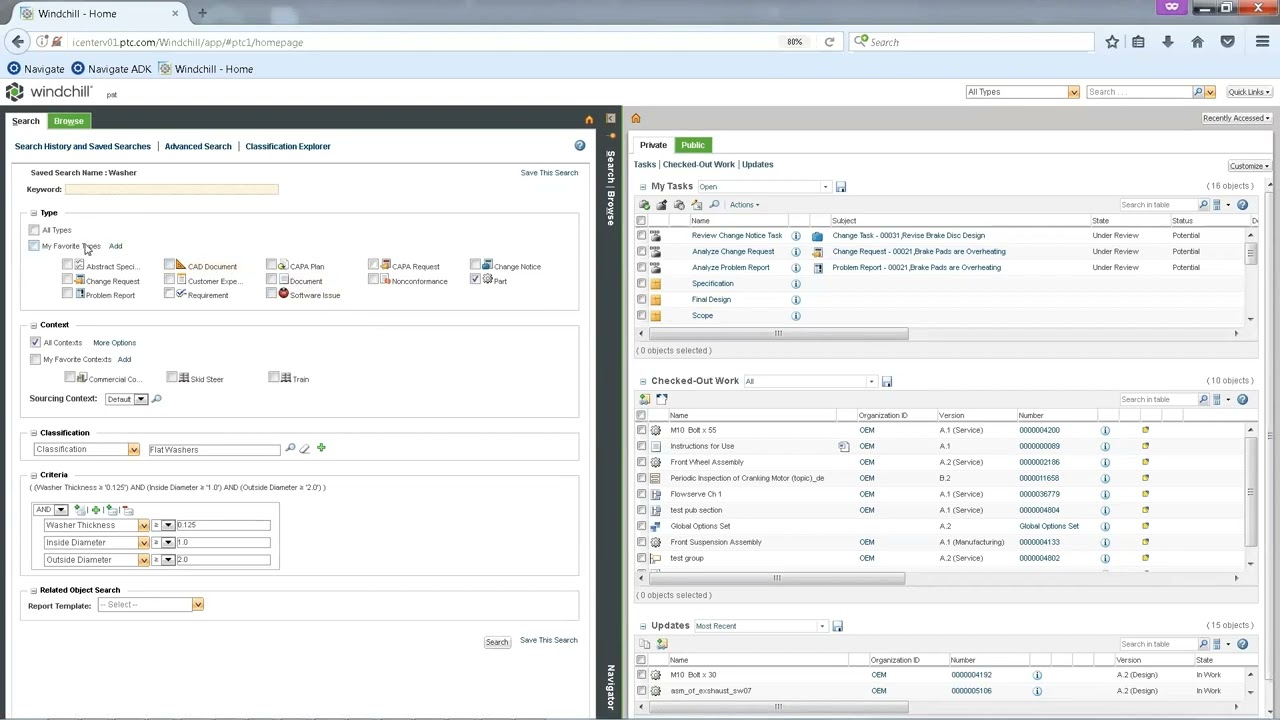The image size is (1280, 720).
Task: Check the Train context checkbox
Action: click(274, 378)
